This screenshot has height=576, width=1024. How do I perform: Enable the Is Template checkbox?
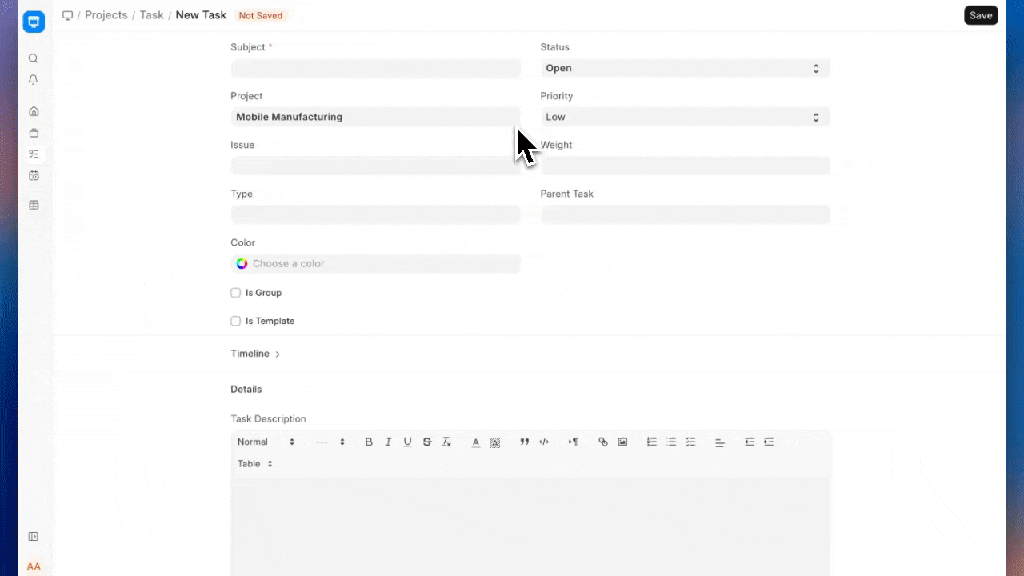point(236,321)
